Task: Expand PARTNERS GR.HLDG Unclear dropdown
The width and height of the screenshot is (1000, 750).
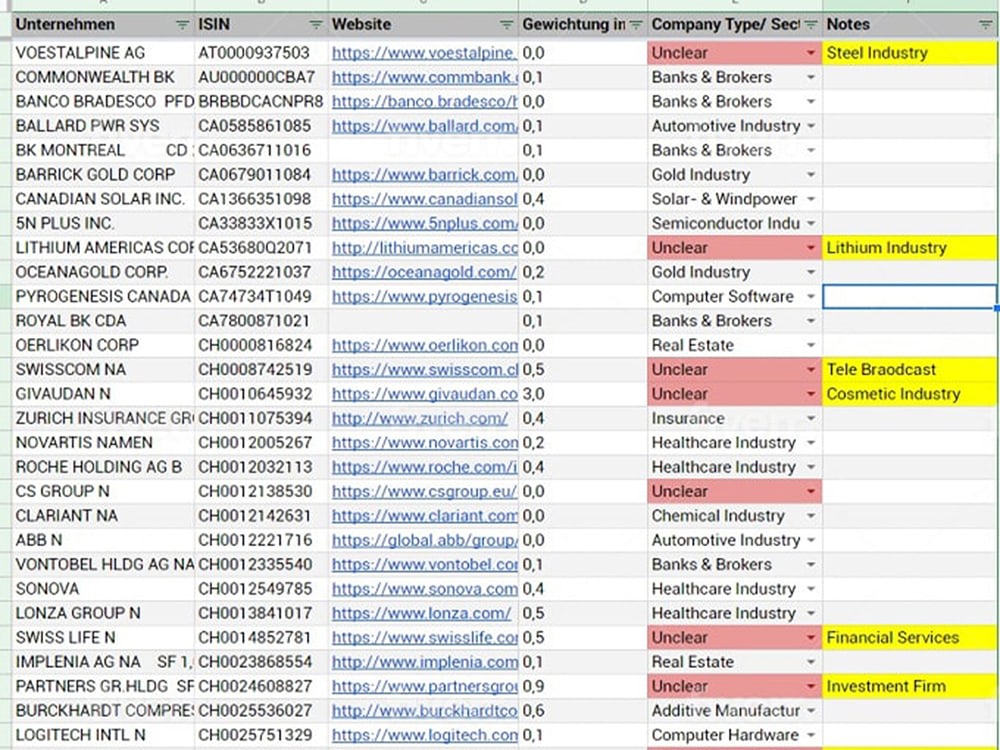Action: pos(811,686)
